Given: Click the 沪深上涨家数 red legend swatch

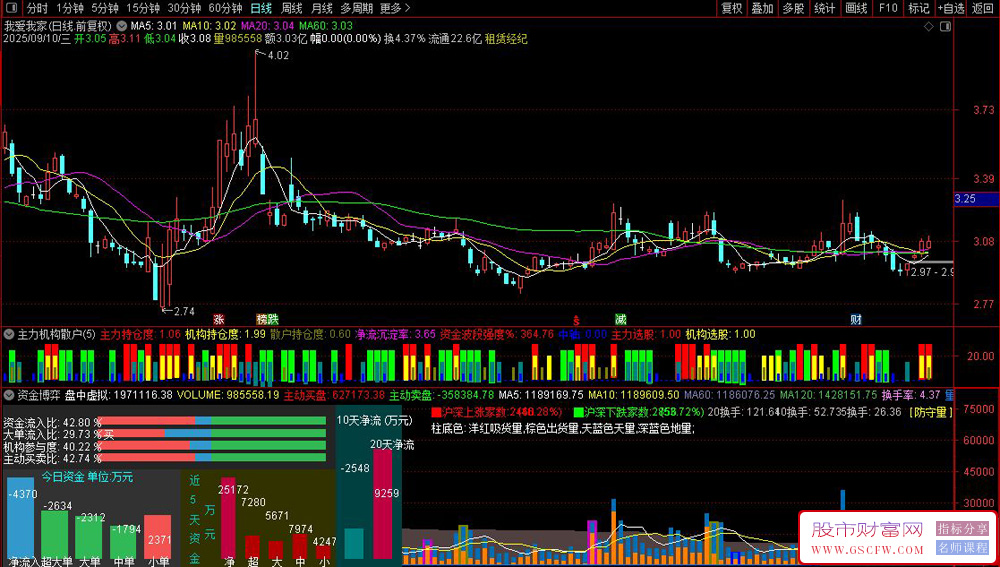Looking at the screenshot, I should [436, 411].
